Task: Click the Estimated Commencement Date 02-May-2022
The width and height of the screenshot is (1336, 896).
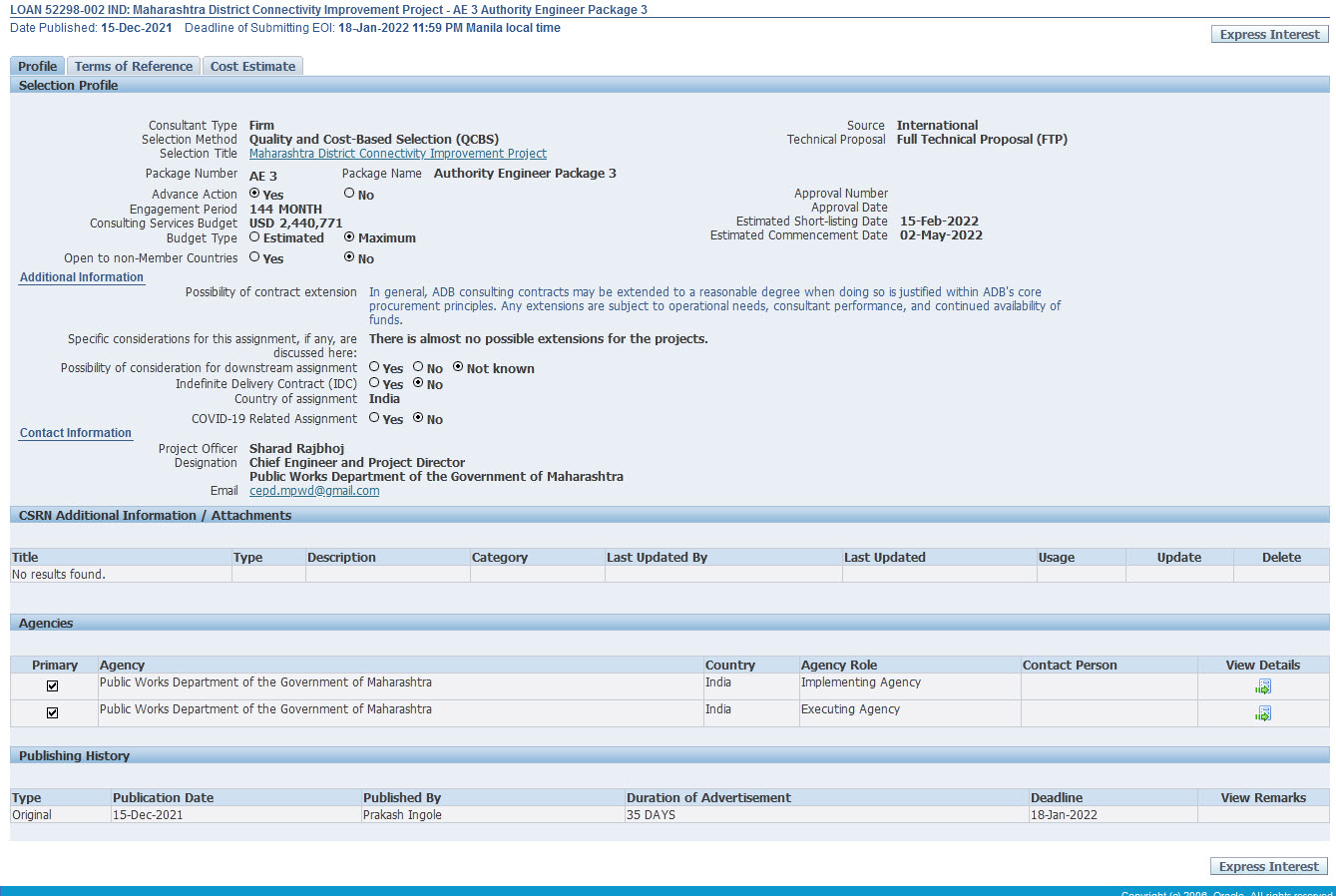Action: (x=941, y=235)
